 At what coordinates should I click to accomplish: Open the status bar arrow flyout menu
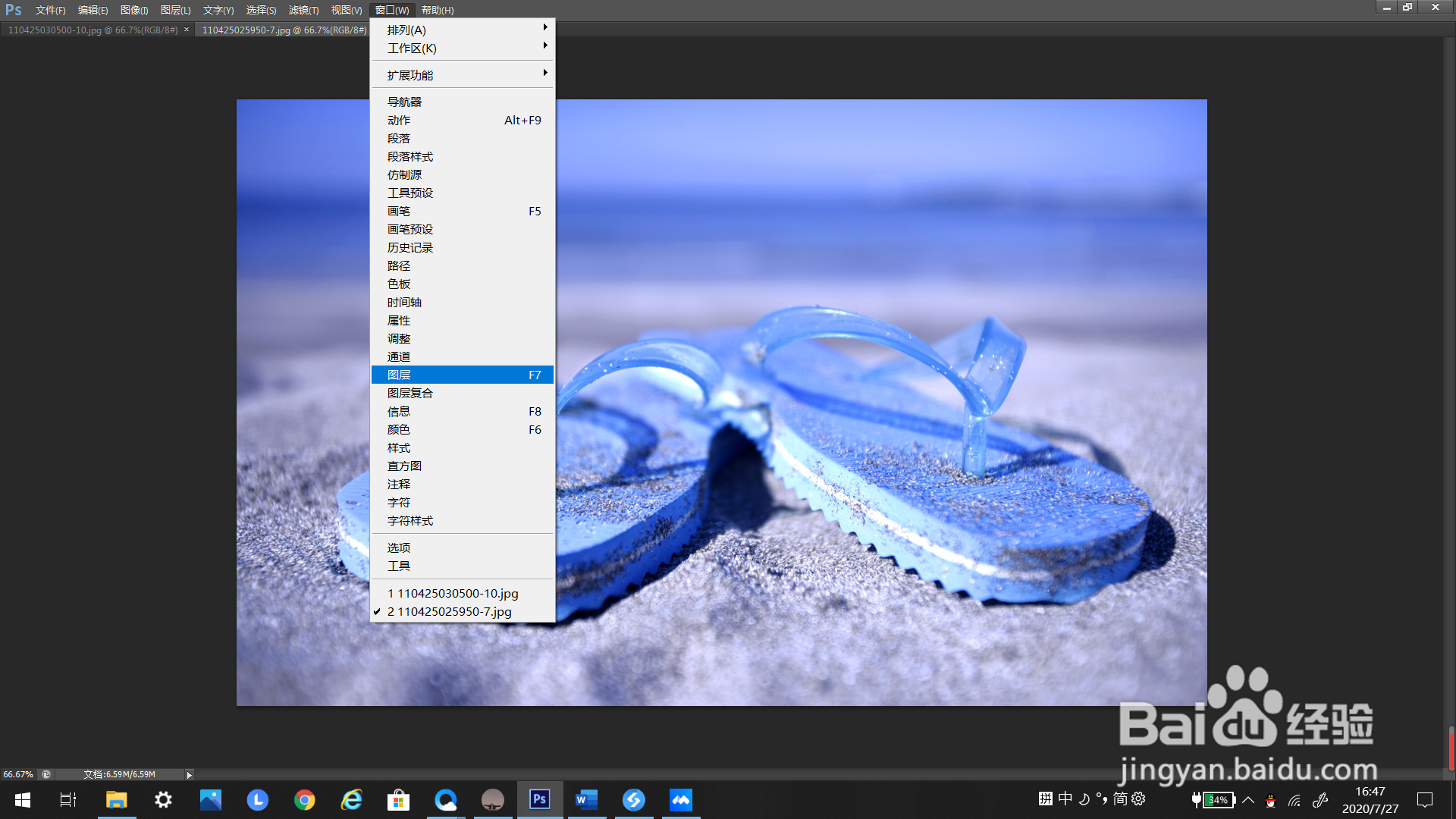(x=189, y=774)
